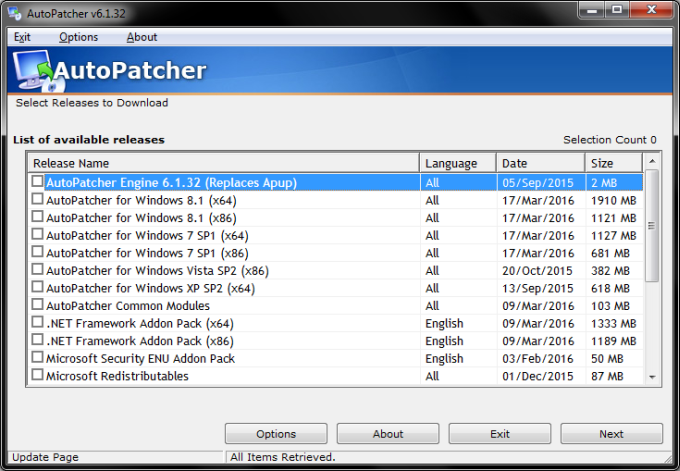
Task: Tick the Windows 8.1 (x86) release checkbox
Action: point(38,216)
